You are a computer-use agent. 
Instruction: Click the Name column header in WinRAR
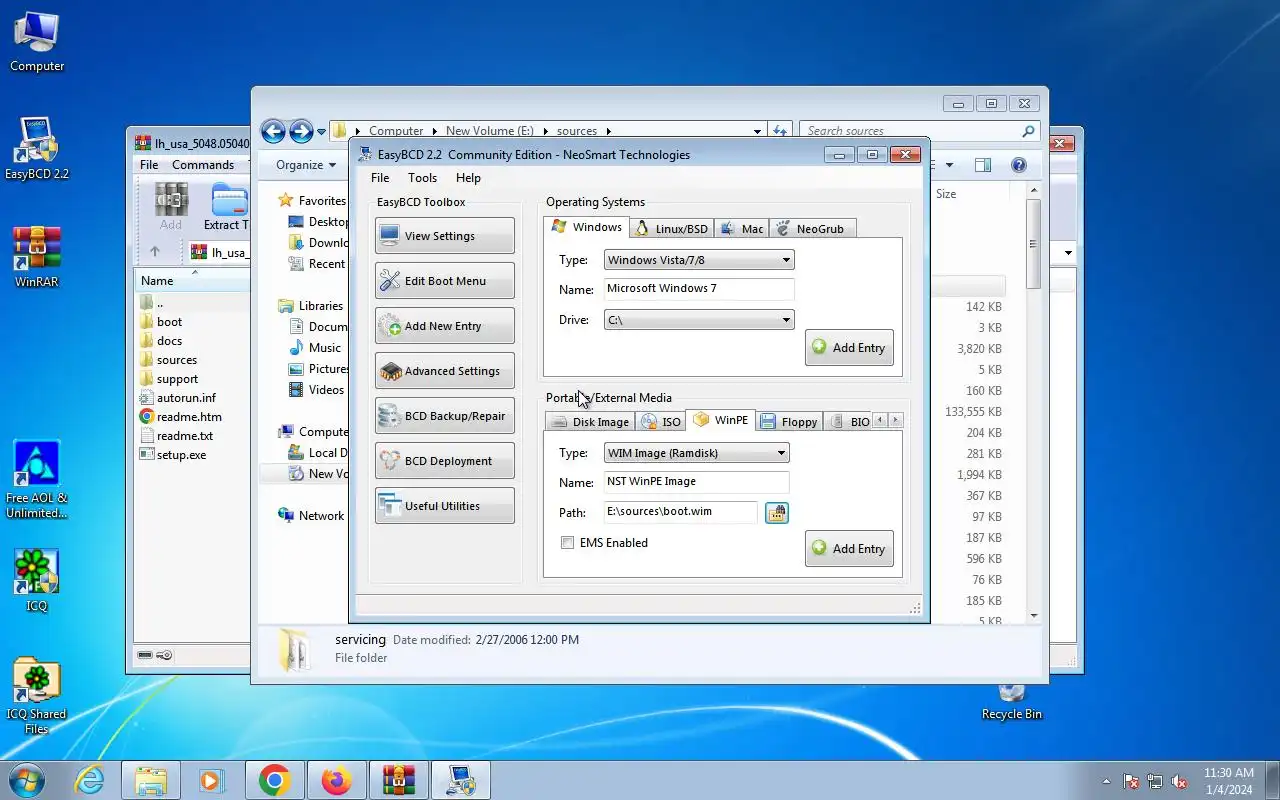pos(190,281)
